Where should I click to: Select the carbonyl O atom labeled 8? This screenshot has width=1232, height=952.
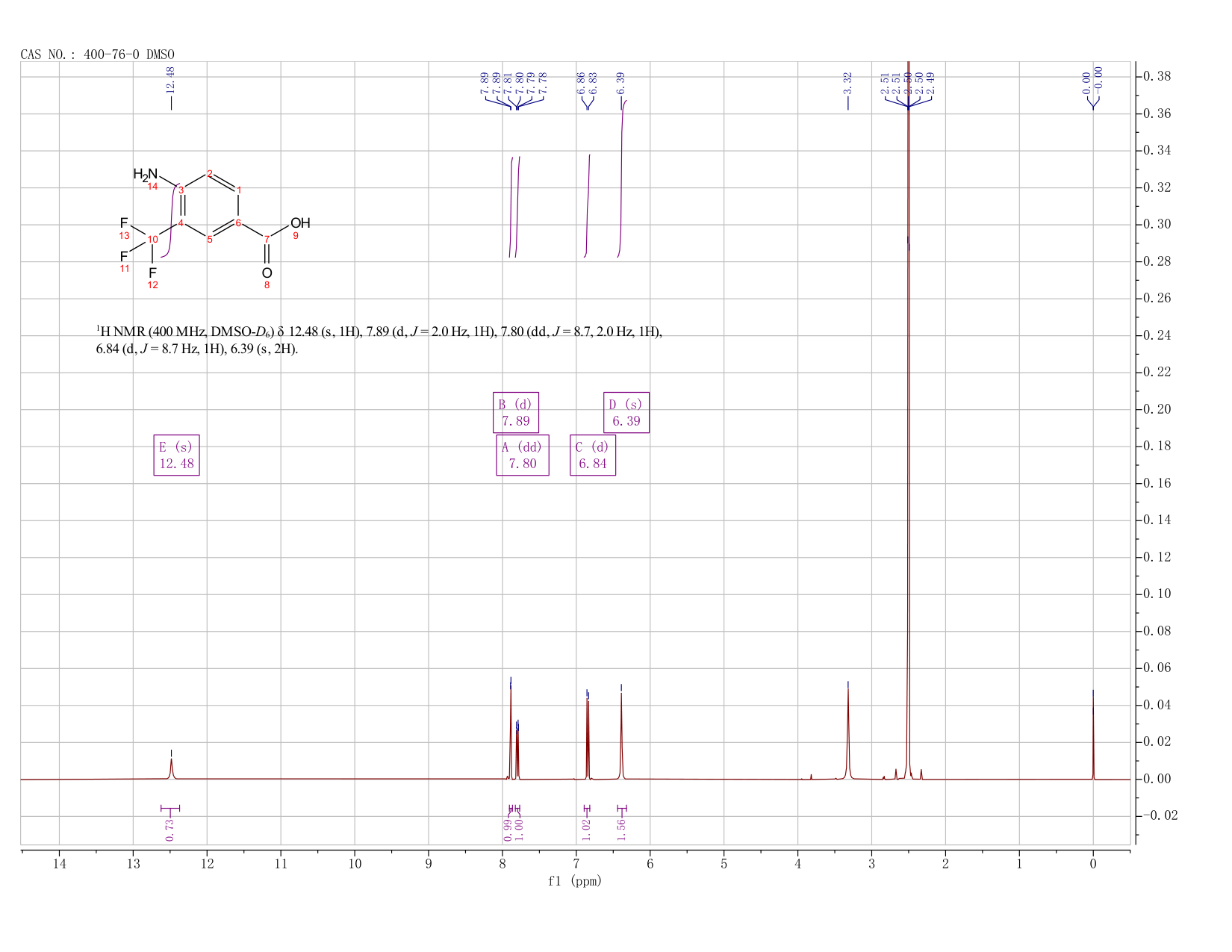[267, 273]
